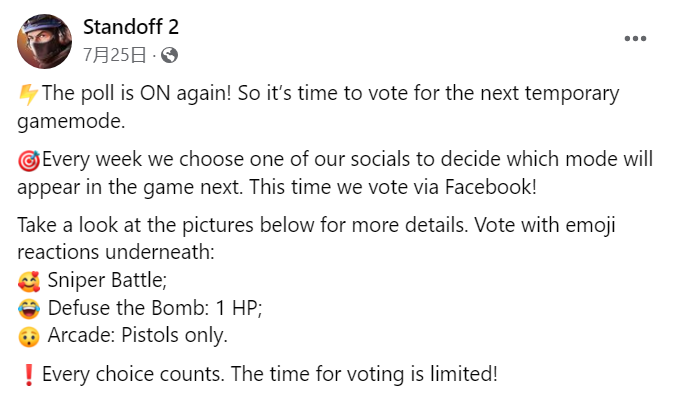Image resolution: width=675 pixels, height=395 pixels.
Task: Open the Standoff 2 profile avatar
Action: click(x=44, y=41)
